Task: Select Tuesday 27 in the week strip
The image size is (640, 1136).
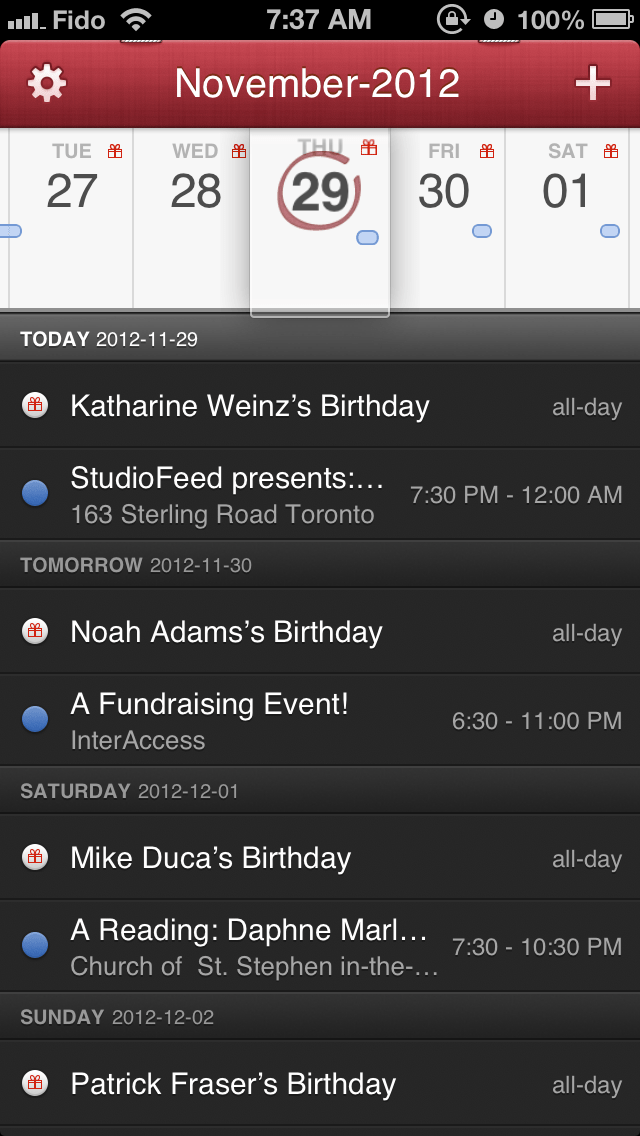Action: (72, 190)
